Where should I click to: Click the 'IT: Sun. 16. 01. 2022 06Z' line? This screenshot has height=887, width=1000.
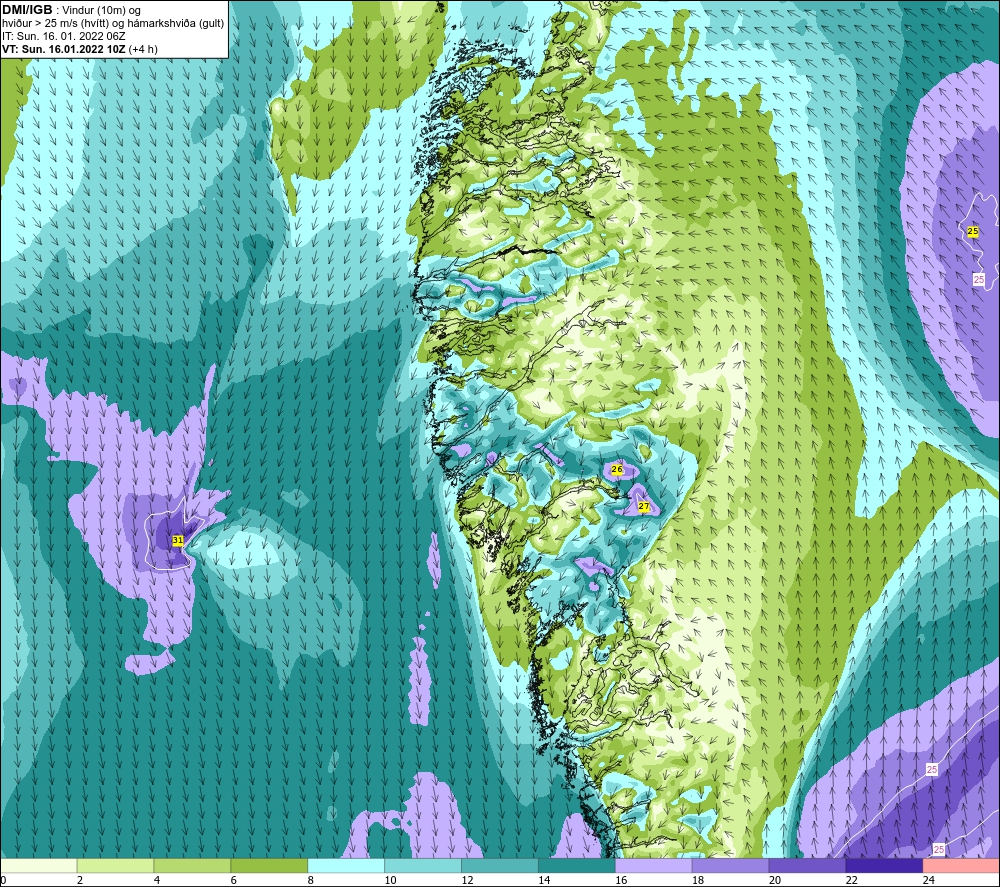click(x=64, y=36)
